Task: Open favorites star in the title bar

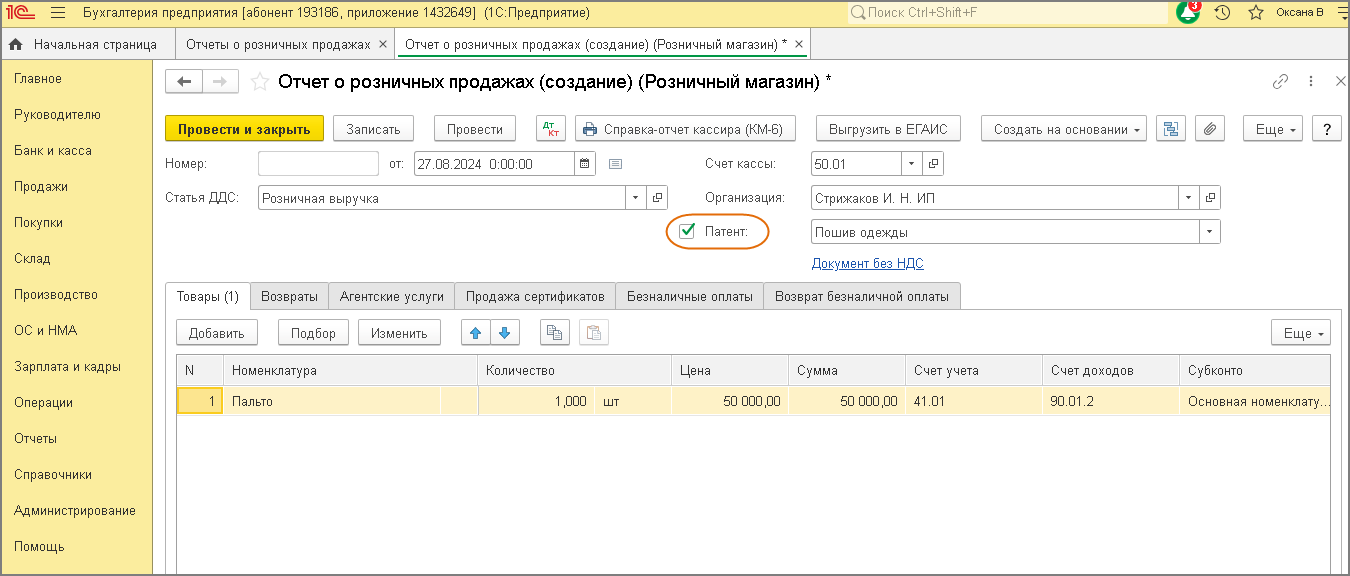Action: coord(1255,13)
